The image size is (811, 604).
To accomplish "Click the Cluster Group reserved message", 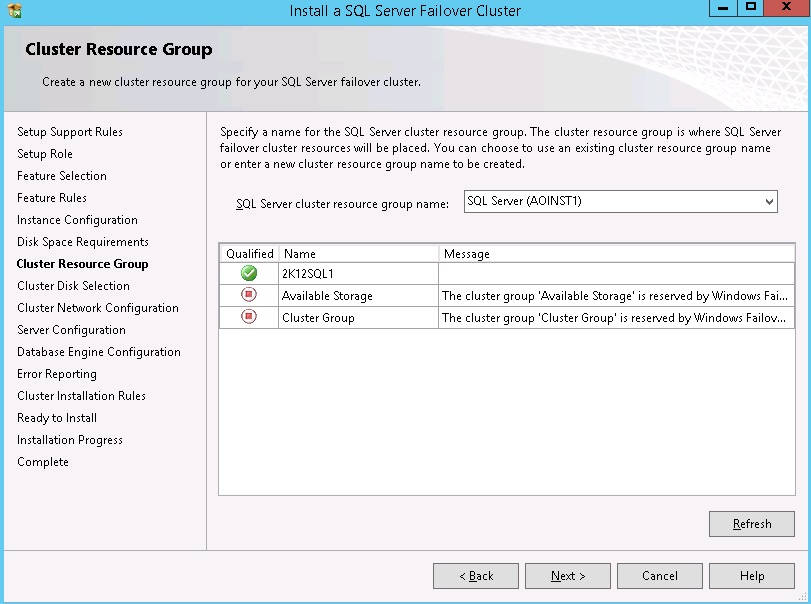I will coord(616,318).
